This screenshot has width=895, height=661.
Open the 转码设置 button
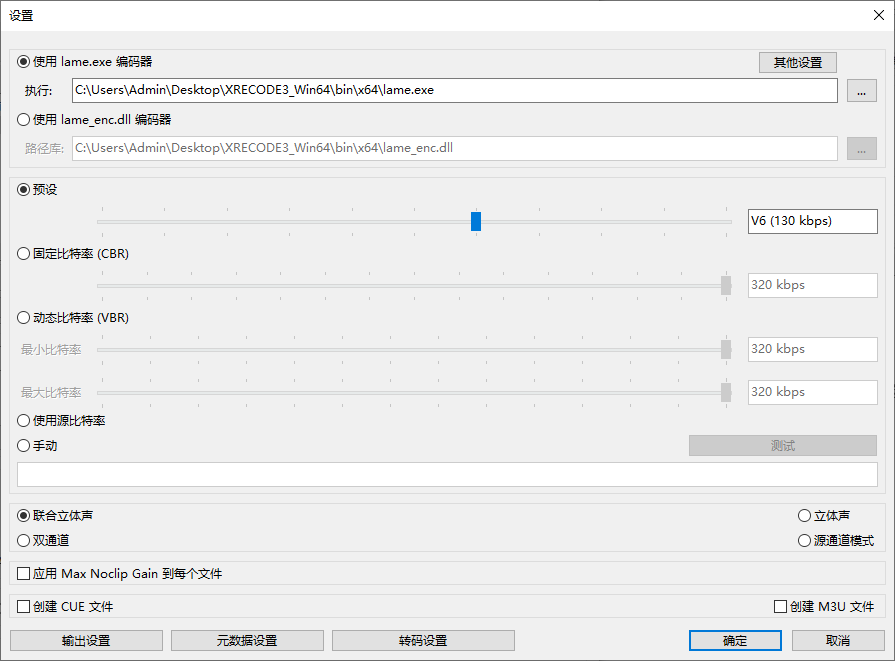423,640
